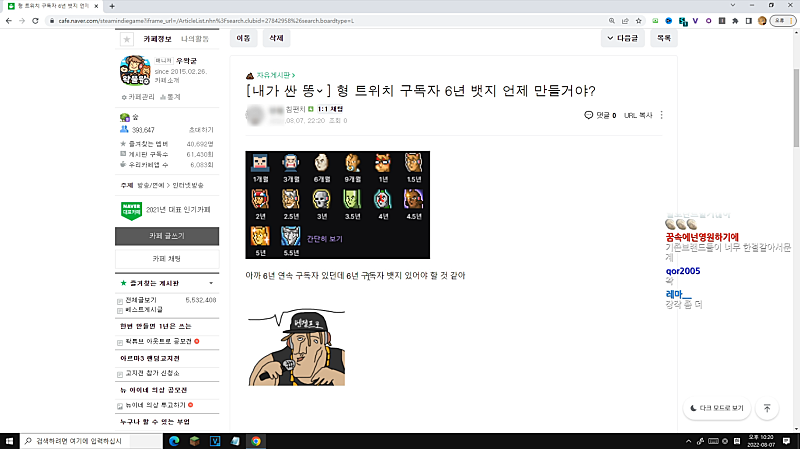Click the 목록 button
800x449 pixels.
pos(663,38)
